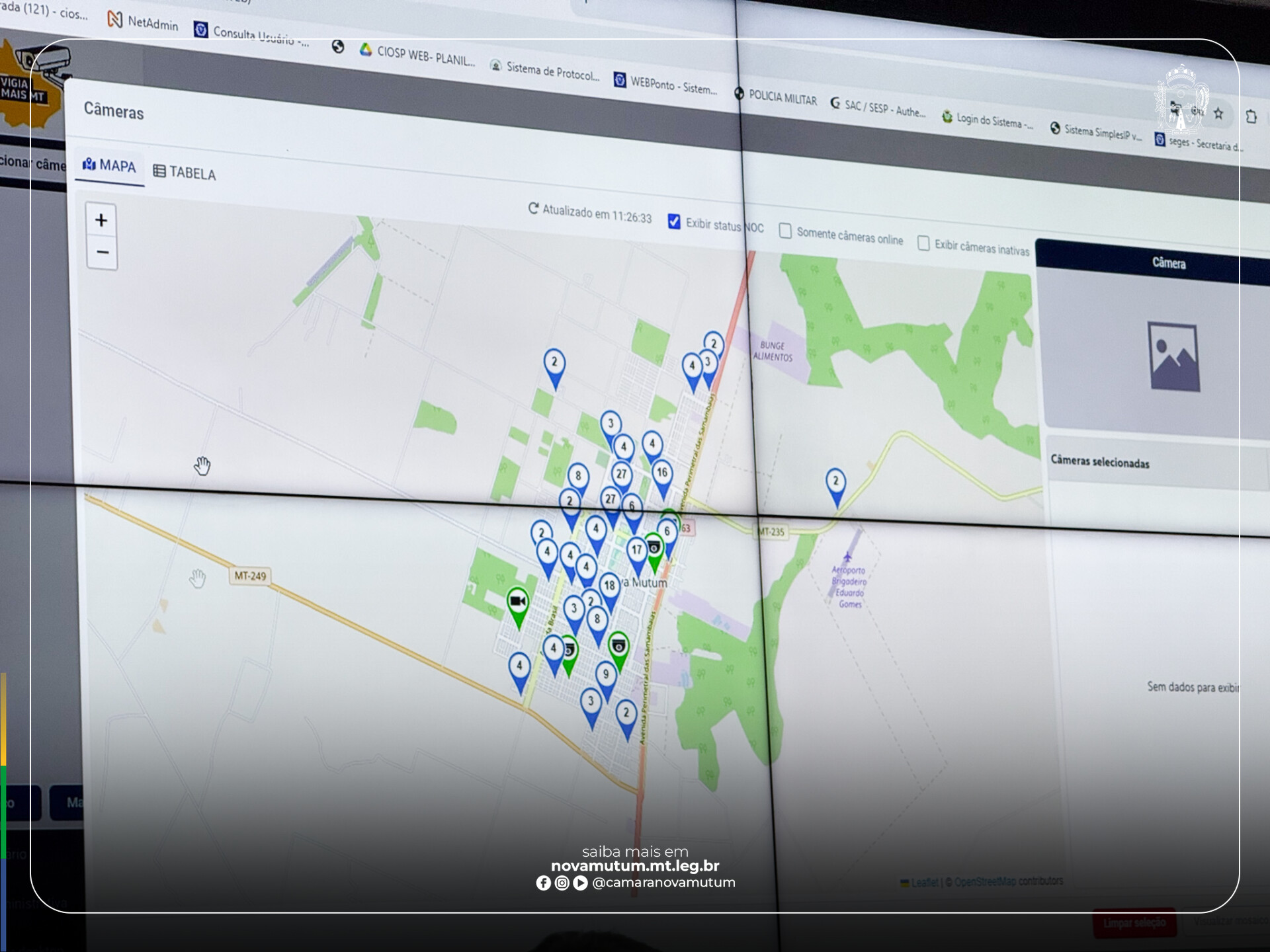This screenshot has width=1270, height=952.
Task: Open the POLICIA MILITAR bookmark
Action: coord(776,97)
